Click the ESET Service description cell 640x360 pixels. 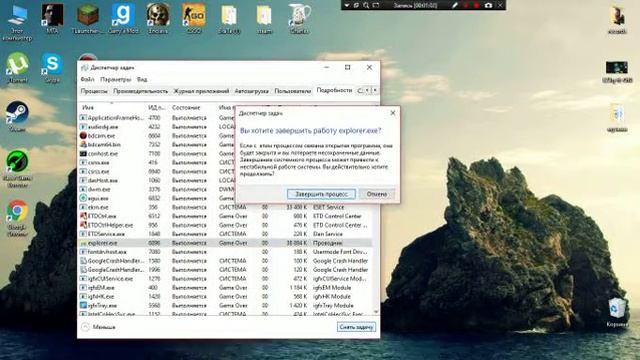click(328, 207)
